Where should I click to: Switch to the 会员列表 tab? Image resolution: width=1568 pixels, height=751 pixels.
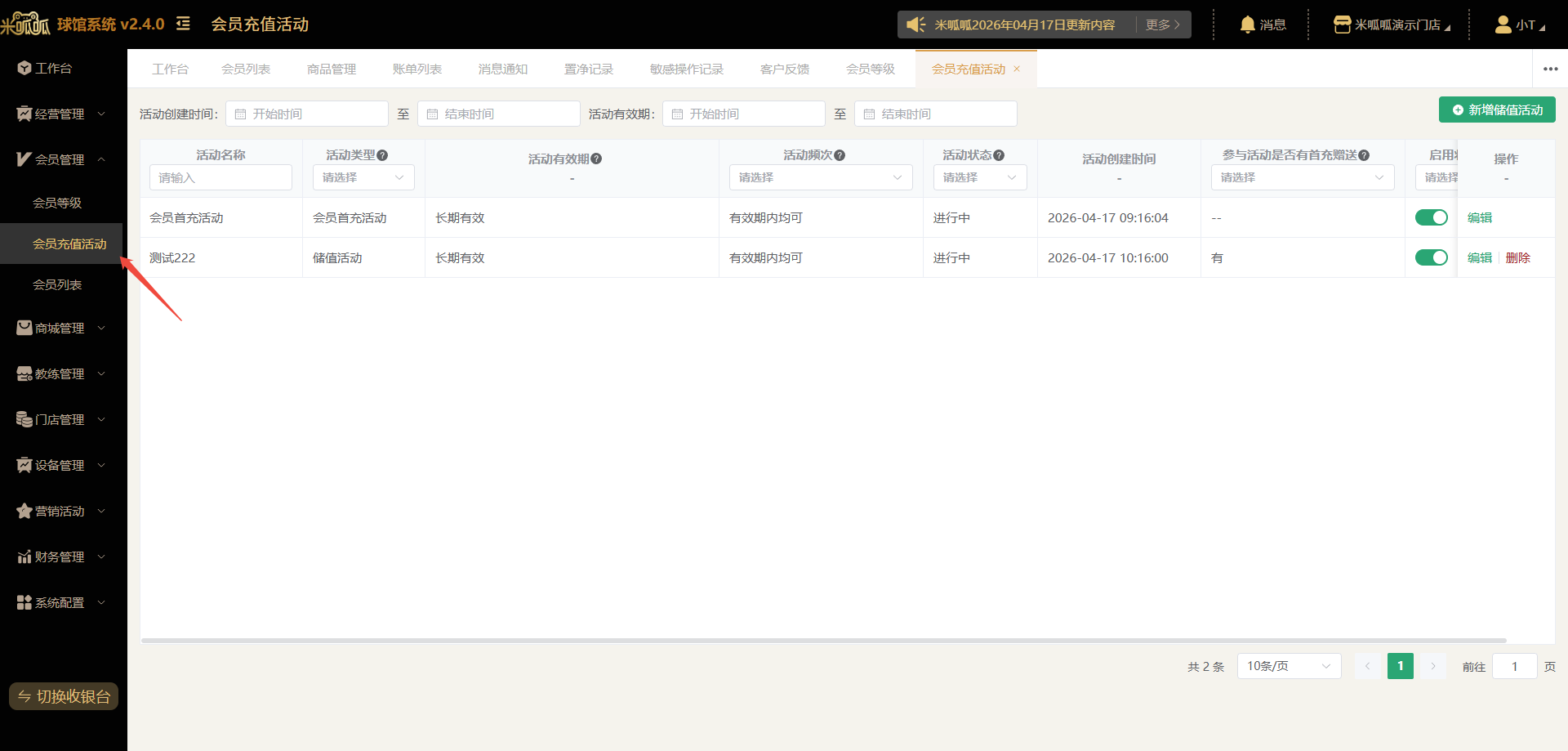(246, 69)
